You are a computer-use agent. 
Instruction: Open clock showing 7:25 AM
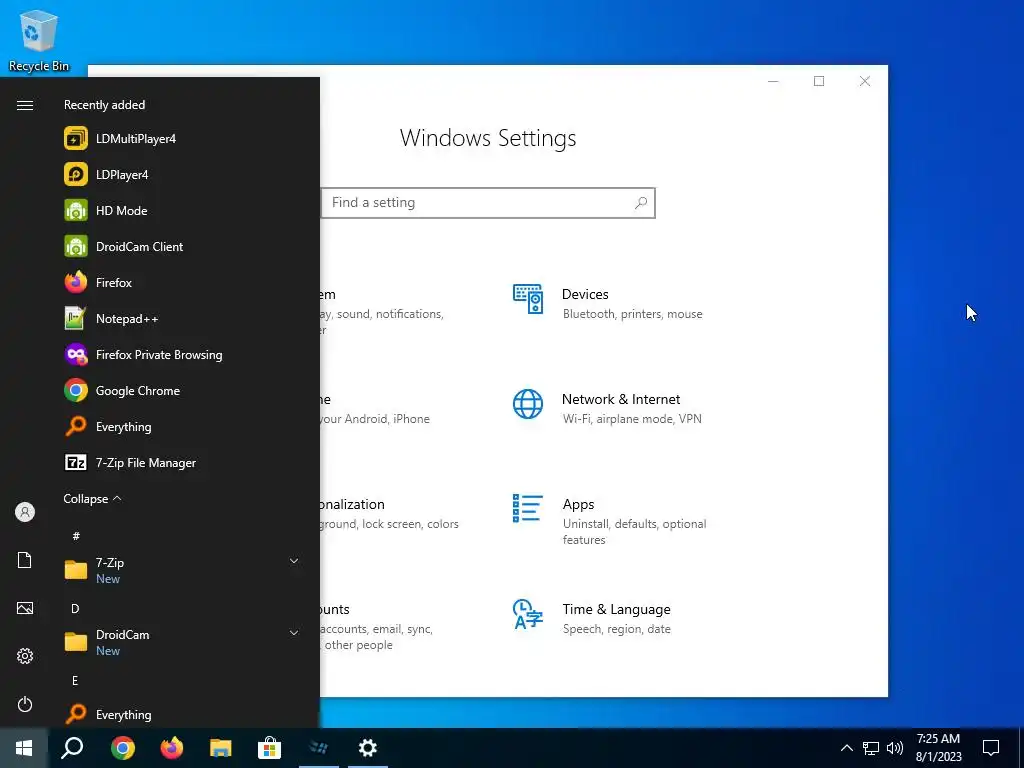[938, 748]
